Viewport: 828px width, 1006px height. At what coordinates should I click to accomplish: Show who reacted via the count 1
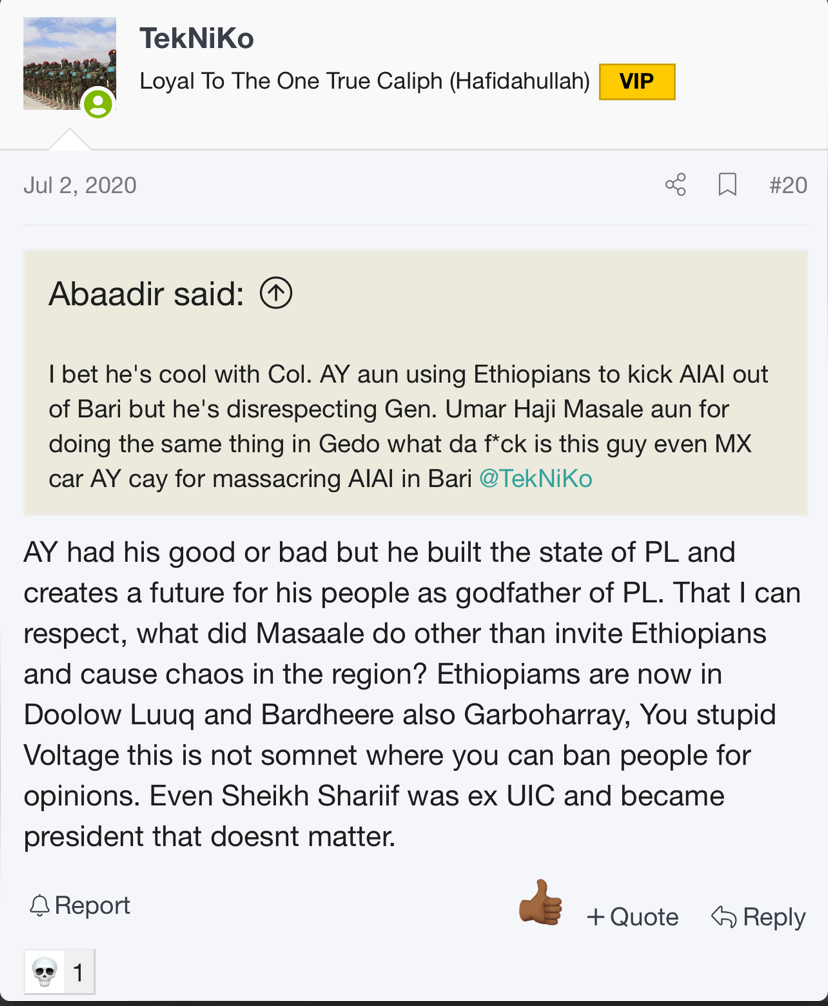[x=77, y=971]
